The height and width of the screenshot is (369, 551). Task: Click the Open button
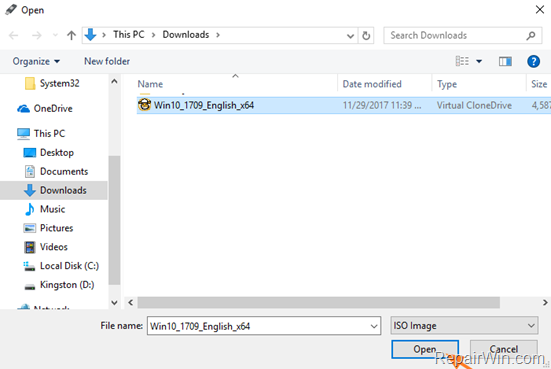pos(425,349)
